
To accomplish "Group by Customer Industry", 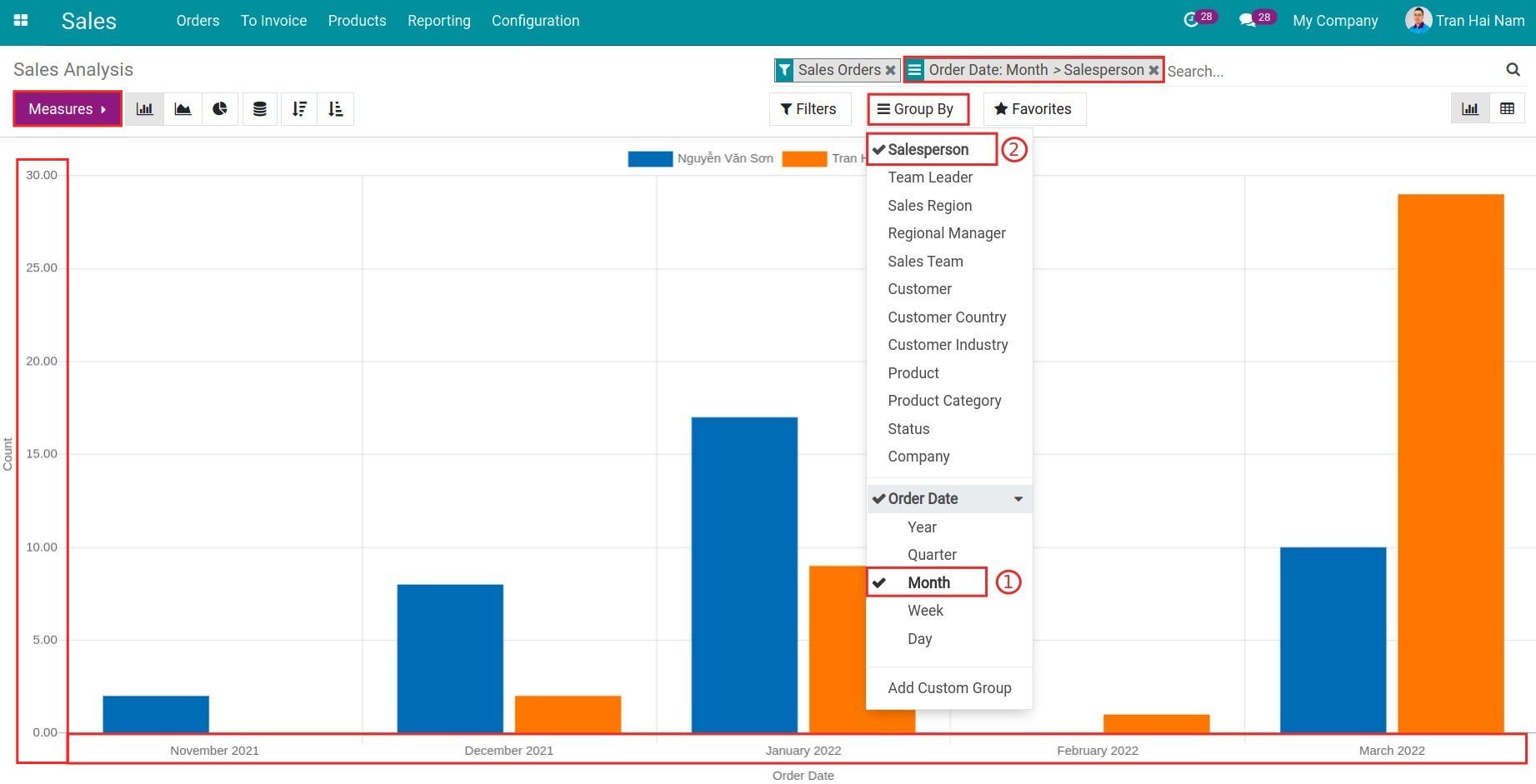I will click(949, 345).
